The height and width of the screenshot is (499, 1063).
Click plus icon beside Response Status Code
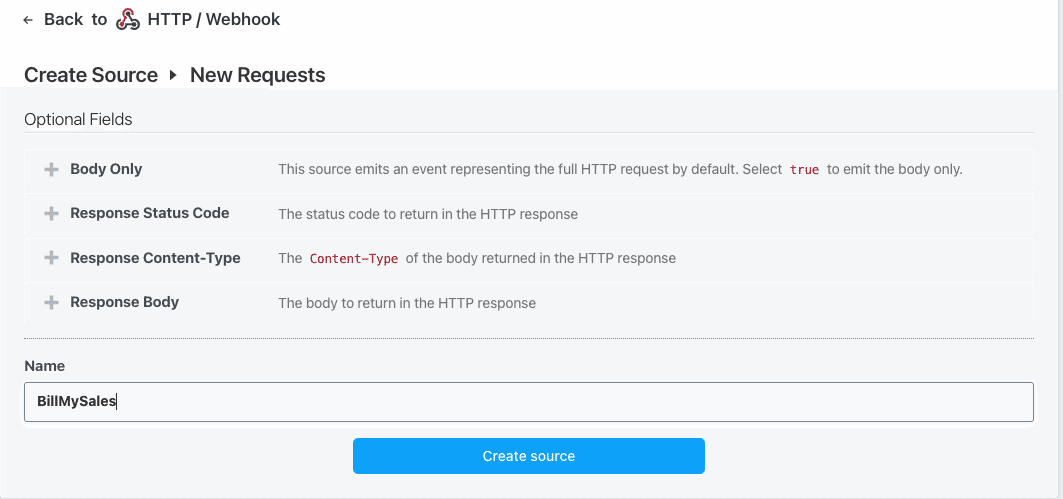[51, 214]
